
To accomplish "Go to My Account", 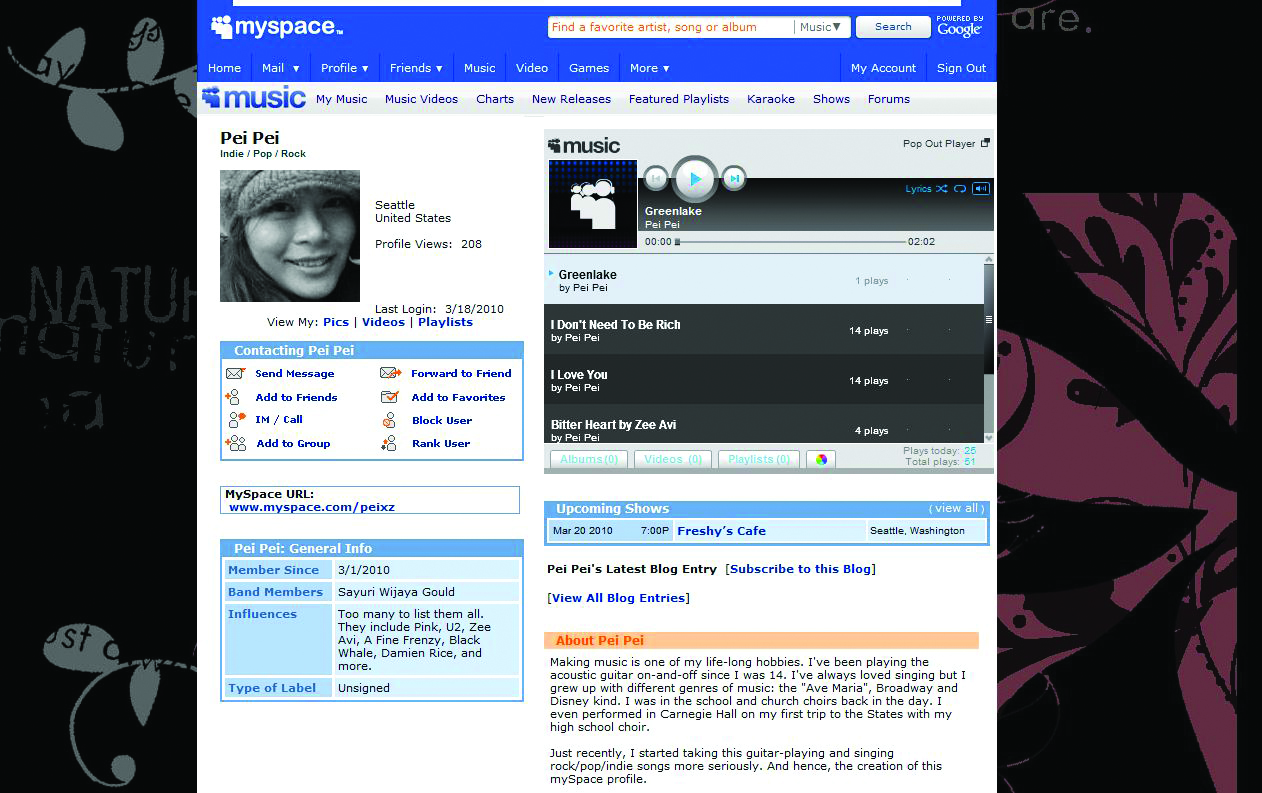I will point(883,68).
